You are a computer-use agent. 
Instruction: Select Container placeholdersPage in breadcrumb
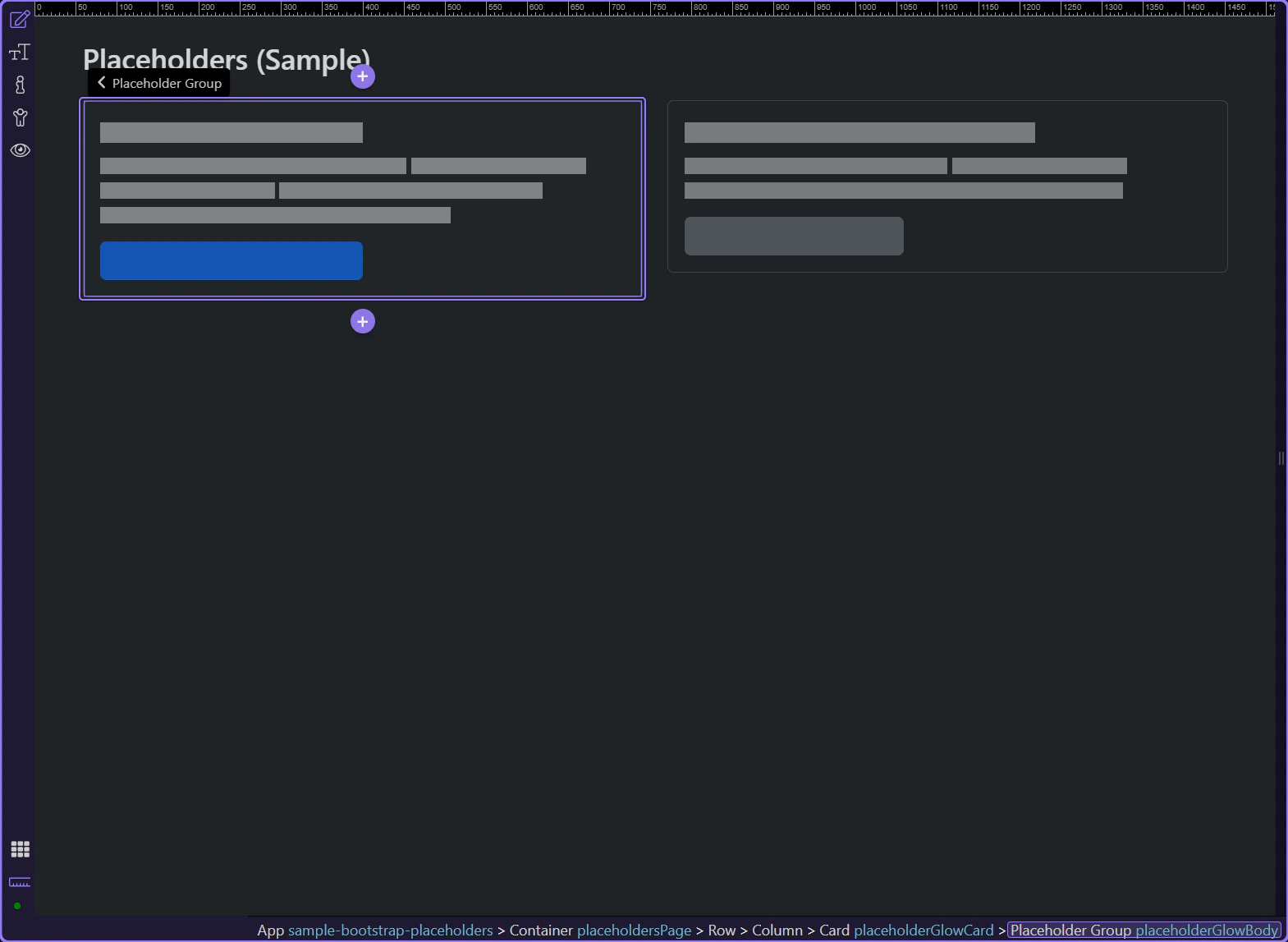pyautogui.click(x=600, y=930)
